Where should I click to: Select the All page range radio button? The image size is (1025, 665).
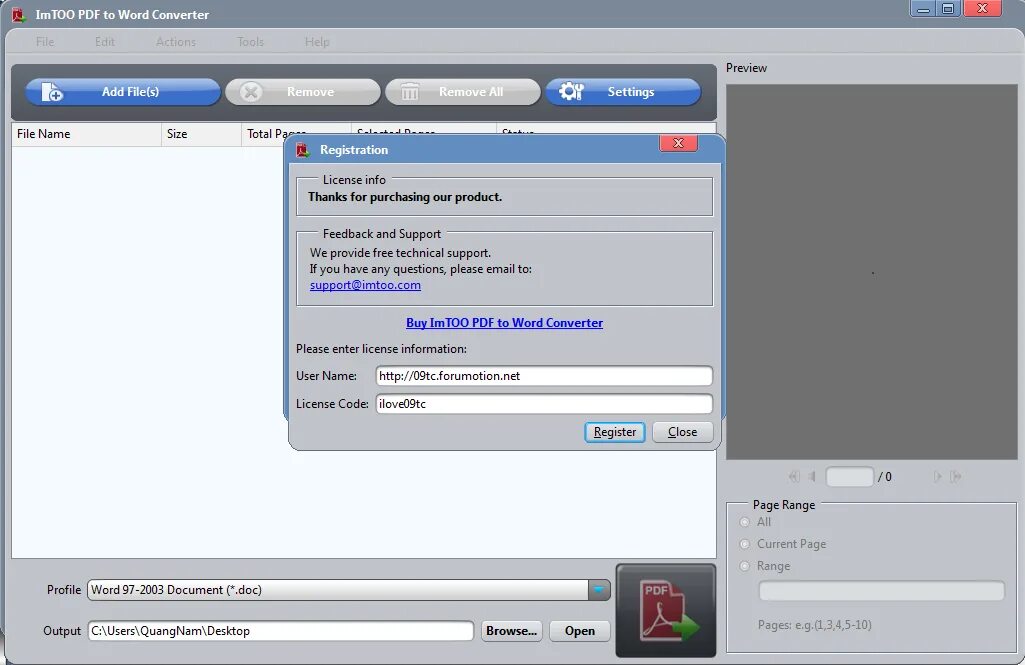pyautogui.click(x=745, y=522)
